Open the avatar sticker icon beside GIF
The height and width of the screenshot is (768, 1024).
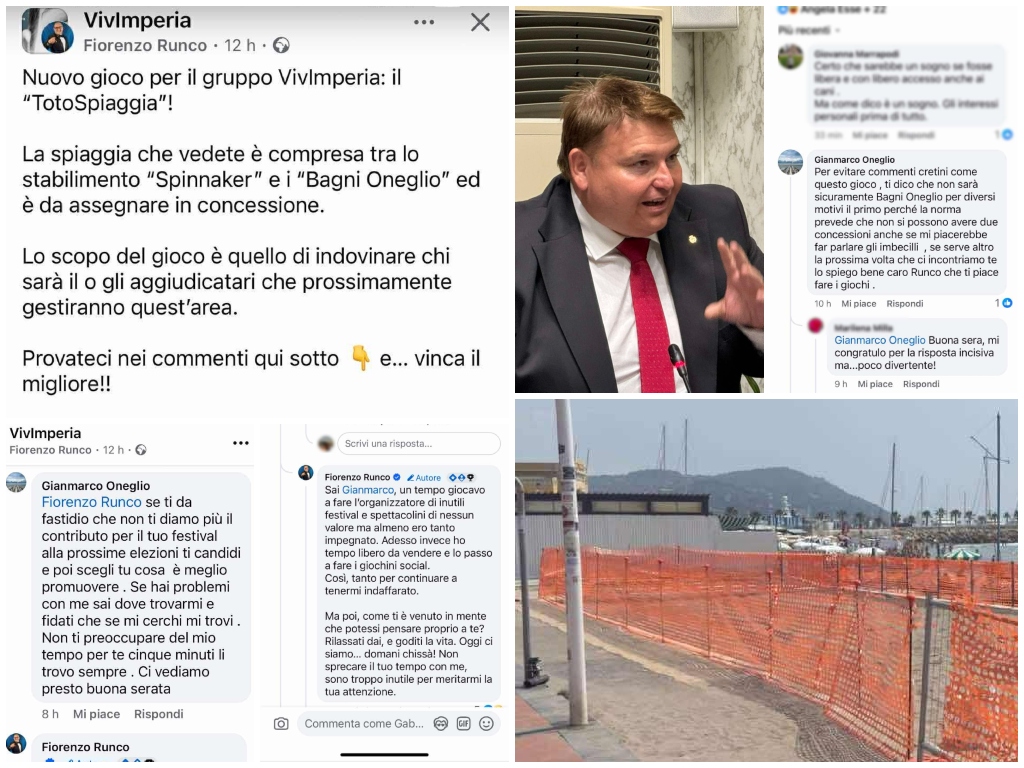pos(441,724)
